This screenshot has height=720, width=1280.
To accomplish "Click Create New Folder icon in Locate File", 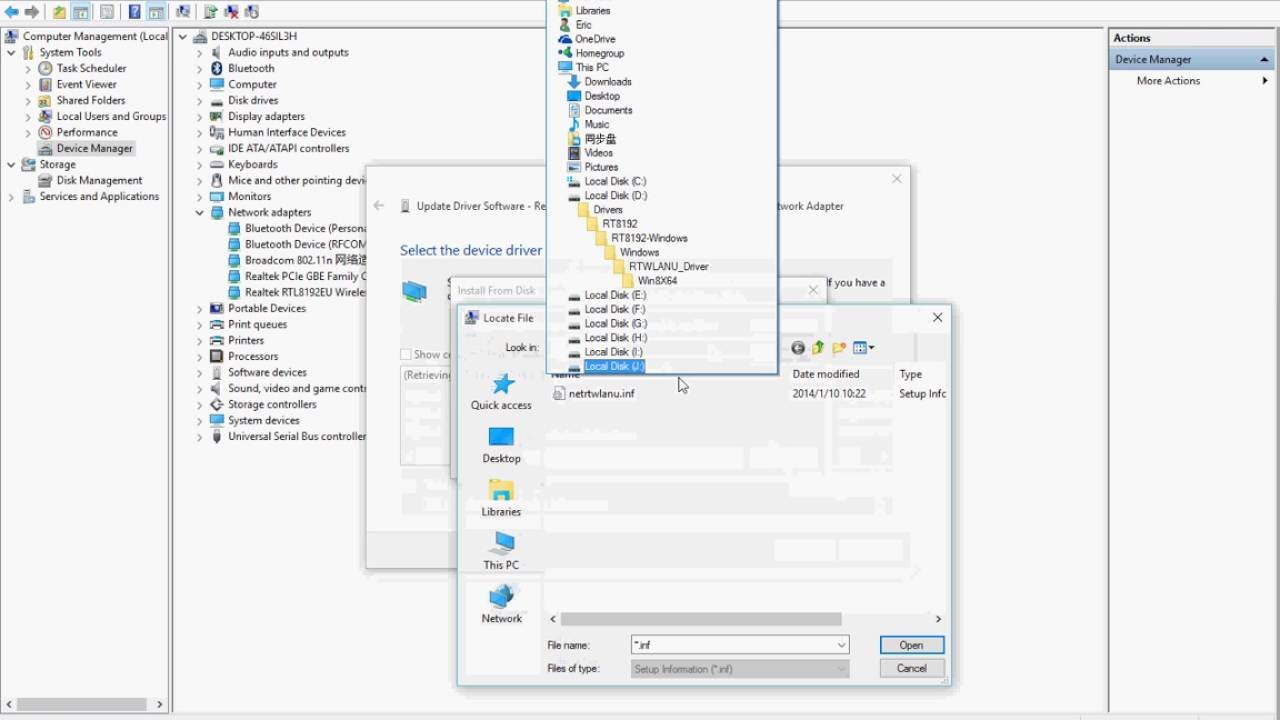I will pos(839,348).
